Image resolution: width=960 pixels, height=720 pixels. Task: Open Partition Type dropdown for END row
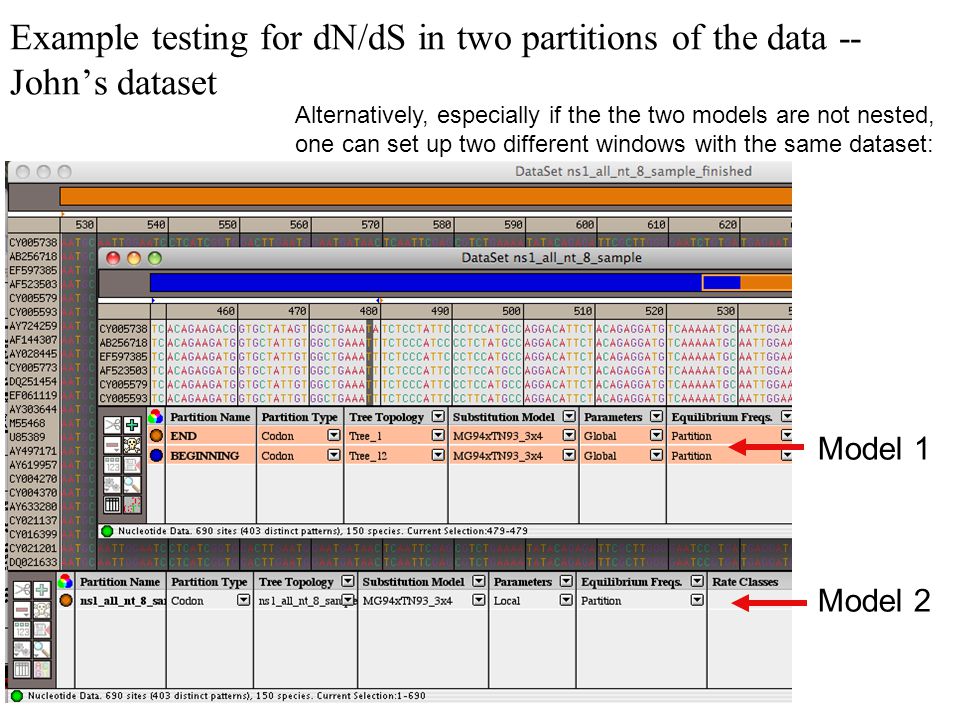pos(334,435)
